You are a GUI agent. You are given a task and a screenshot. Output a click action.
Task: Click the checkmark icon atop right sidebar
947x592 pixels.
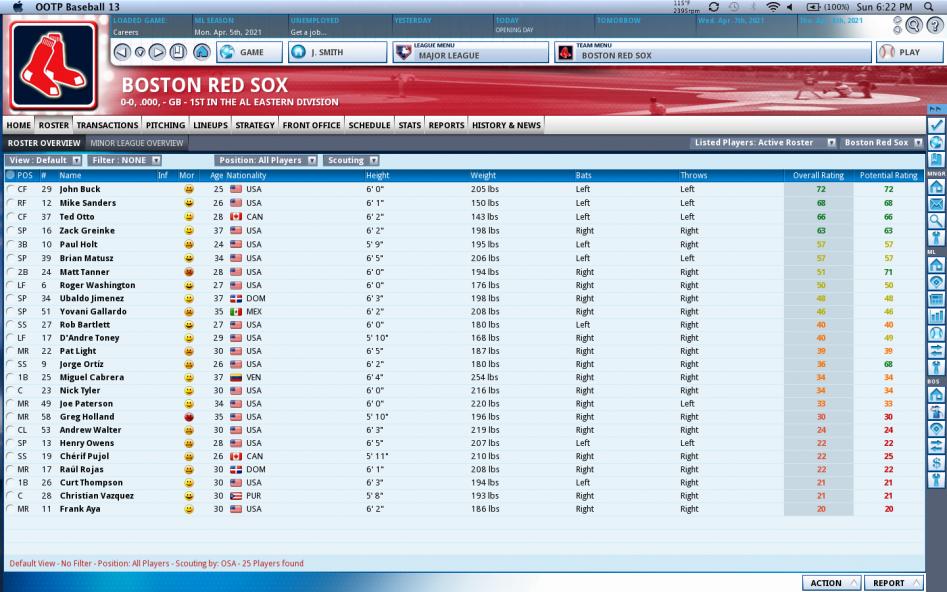tap(936, 125)
